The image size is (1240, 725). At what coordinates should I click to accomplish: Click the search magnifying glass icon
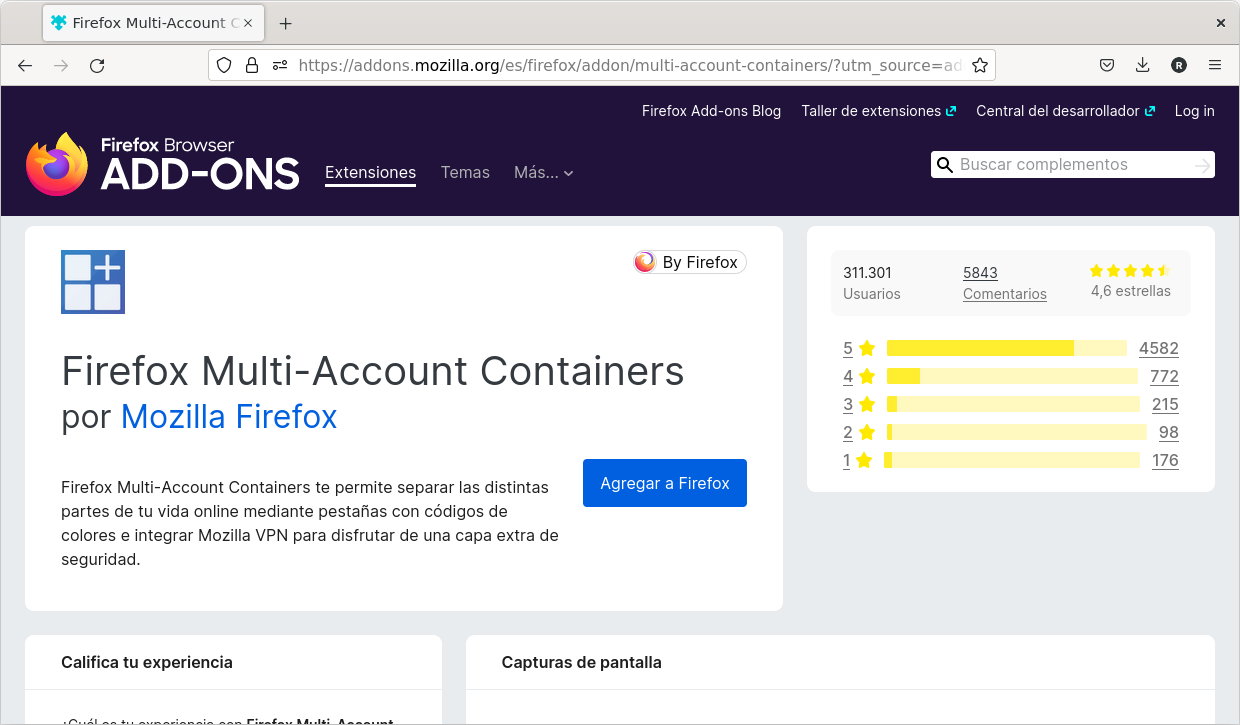point(945,164)
